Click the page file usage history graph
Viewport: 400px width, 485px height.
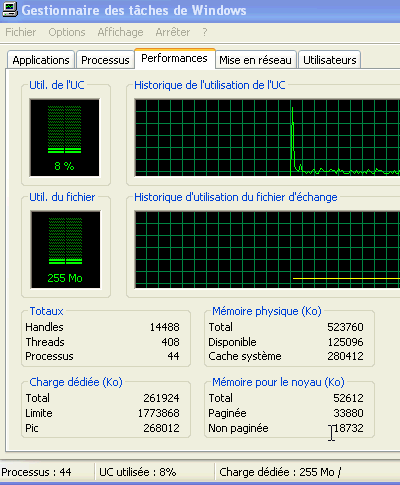267,250
